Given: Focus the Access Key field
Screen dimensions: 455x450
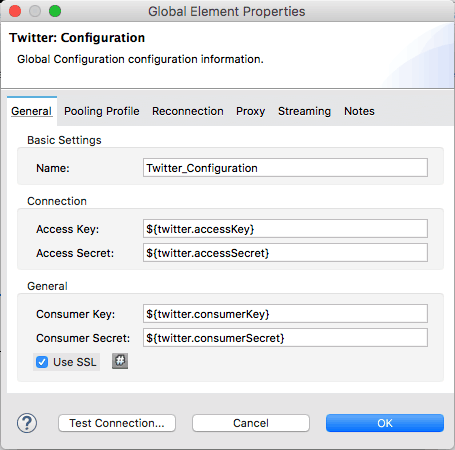Looking at the screenshot, I should coord(285,229).
